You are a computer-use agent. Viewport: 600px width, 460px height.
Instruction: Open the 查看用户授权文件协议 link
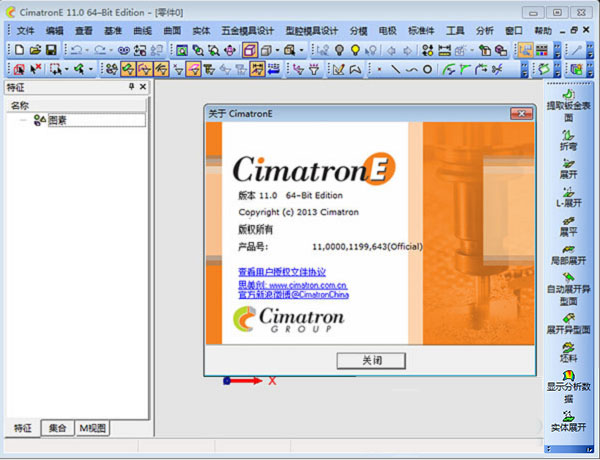(x=282, y=272)
